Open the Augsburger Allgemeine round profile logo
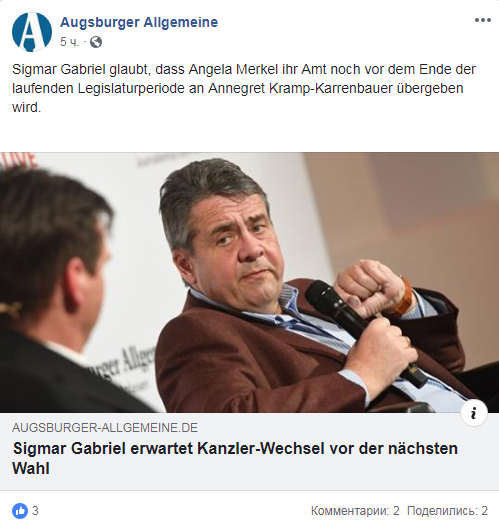 (x=32, y=31)
